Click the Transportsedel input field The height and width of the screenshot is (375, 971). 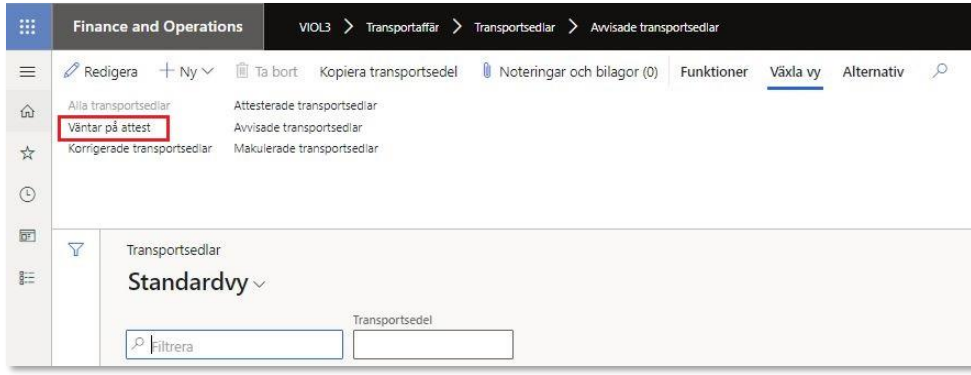433,345
